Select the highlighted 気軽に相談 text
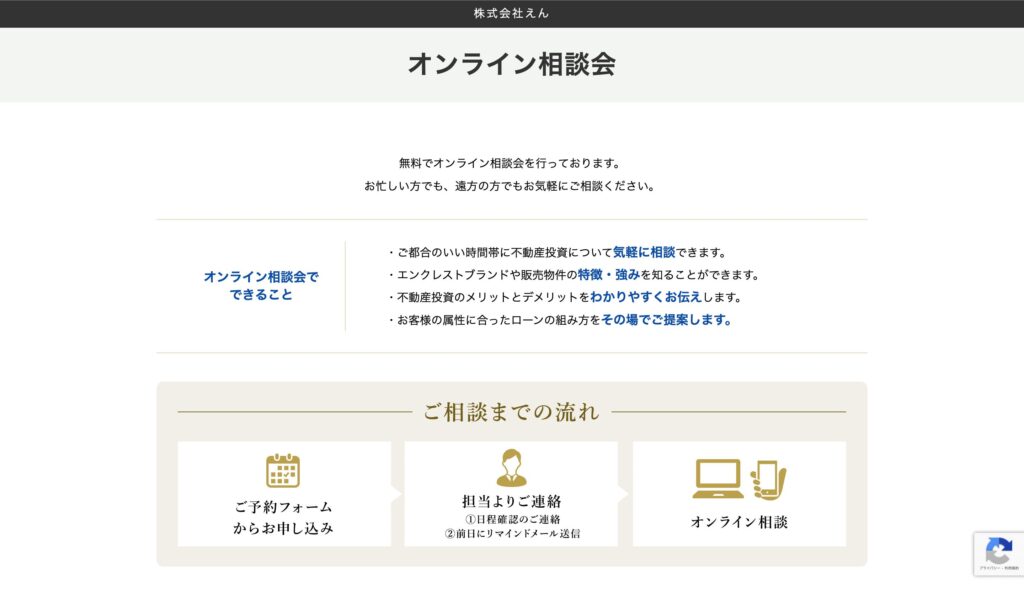The height and width of the screenshot is (594, 1024). pos(643,252)
